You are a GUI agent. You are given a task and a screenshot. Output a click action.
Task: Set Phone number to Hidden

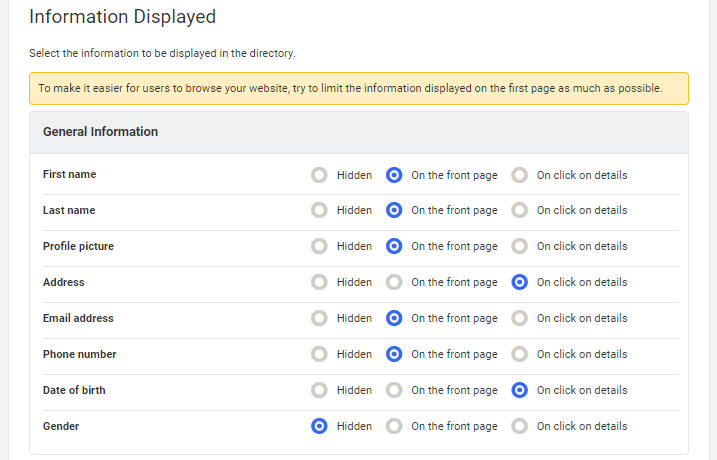coord(319,355)
